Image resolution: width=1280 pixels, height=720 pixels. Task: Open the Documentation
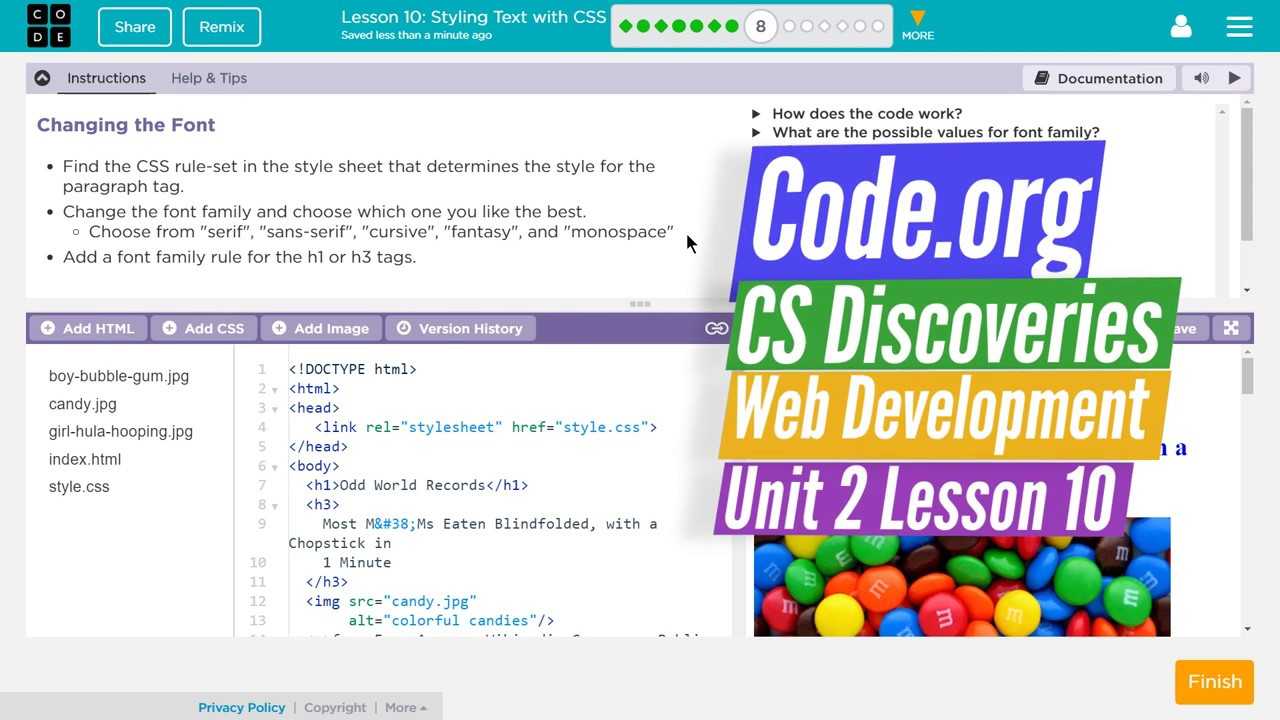click(x=1098, y=78)
